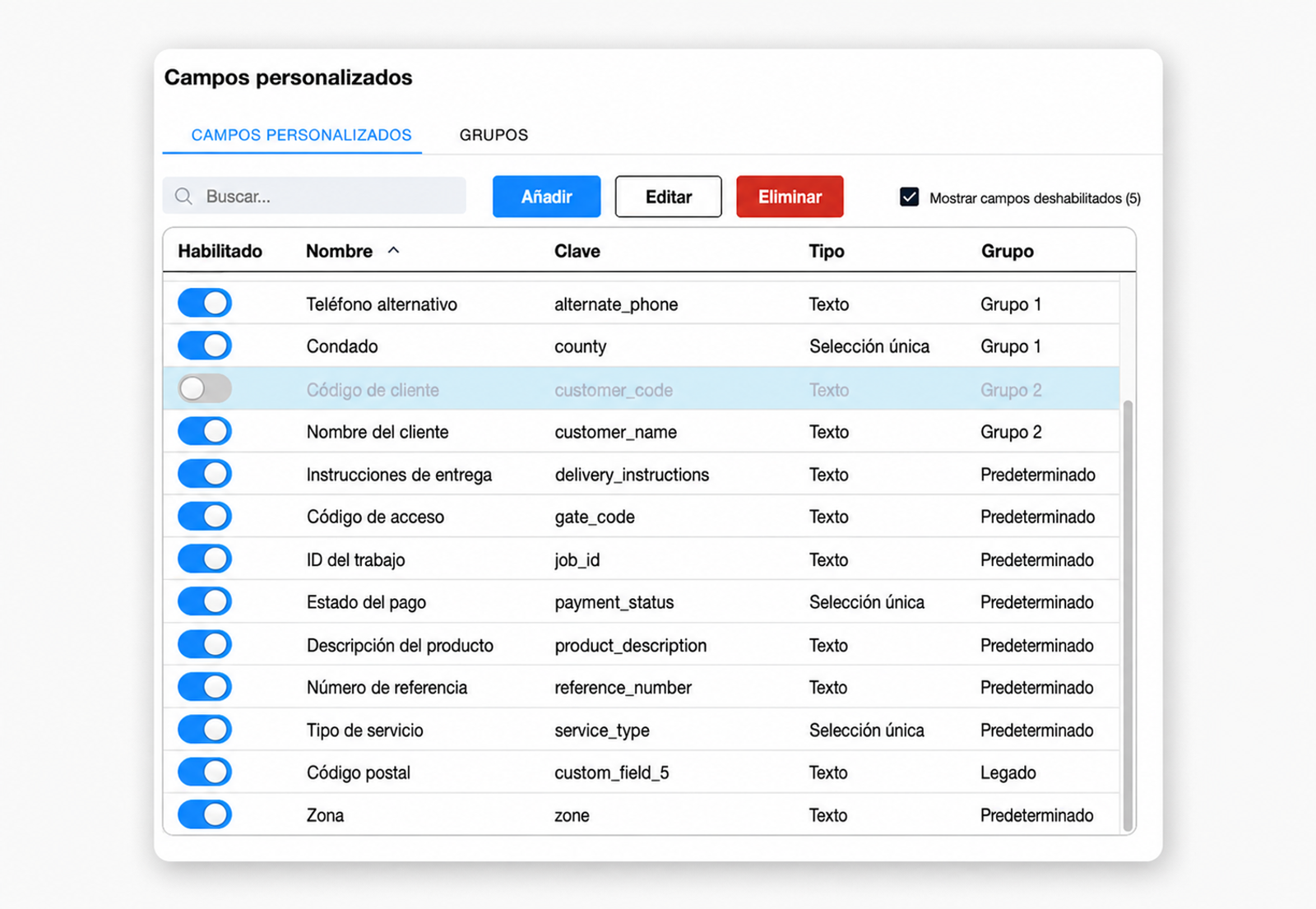Click the red Eliminar button
This screenshot has width=1316, height=909.
(x=790, y=197)
